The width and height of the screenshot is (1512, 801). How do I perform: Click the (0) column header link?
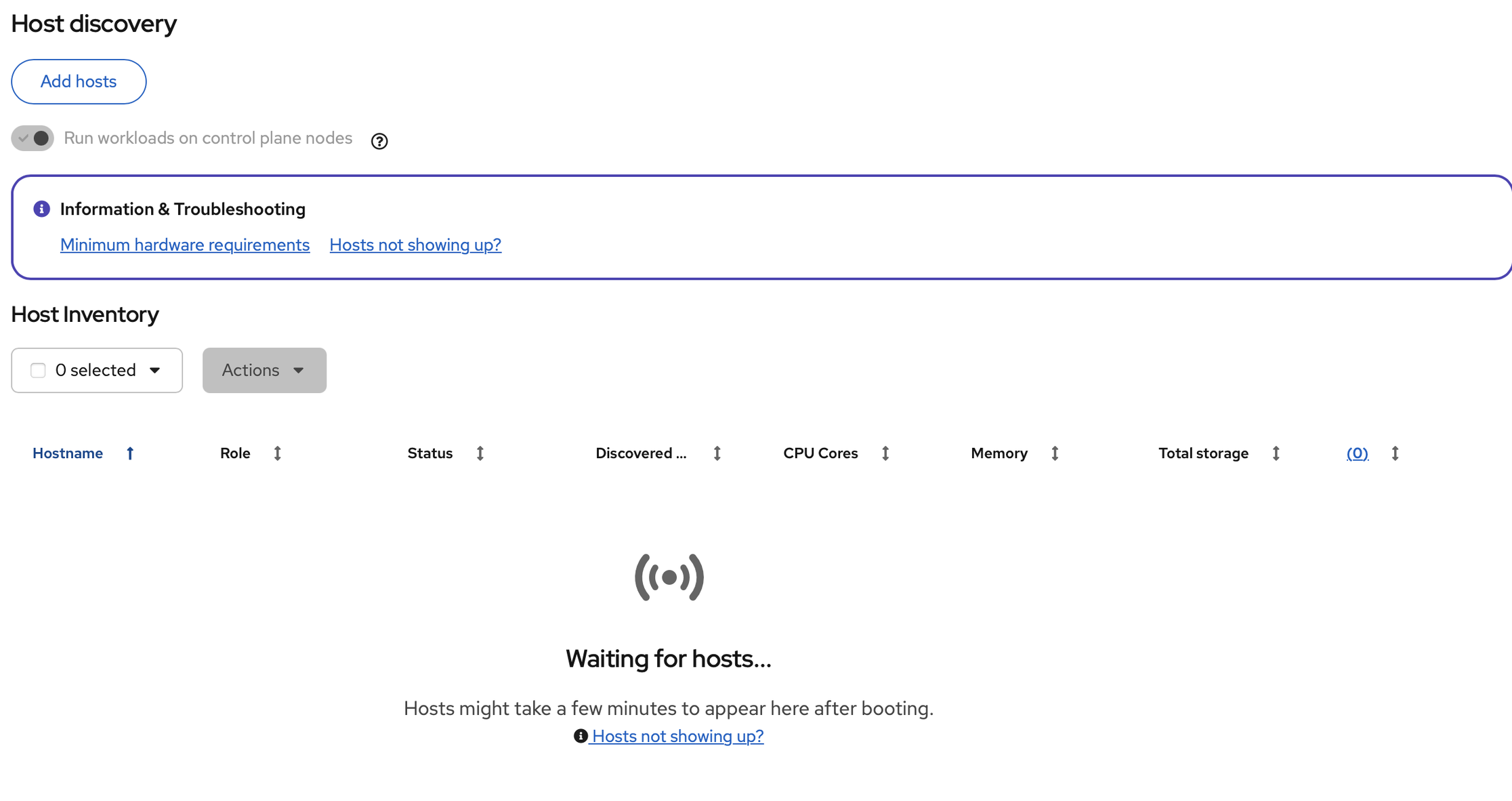1357,453
